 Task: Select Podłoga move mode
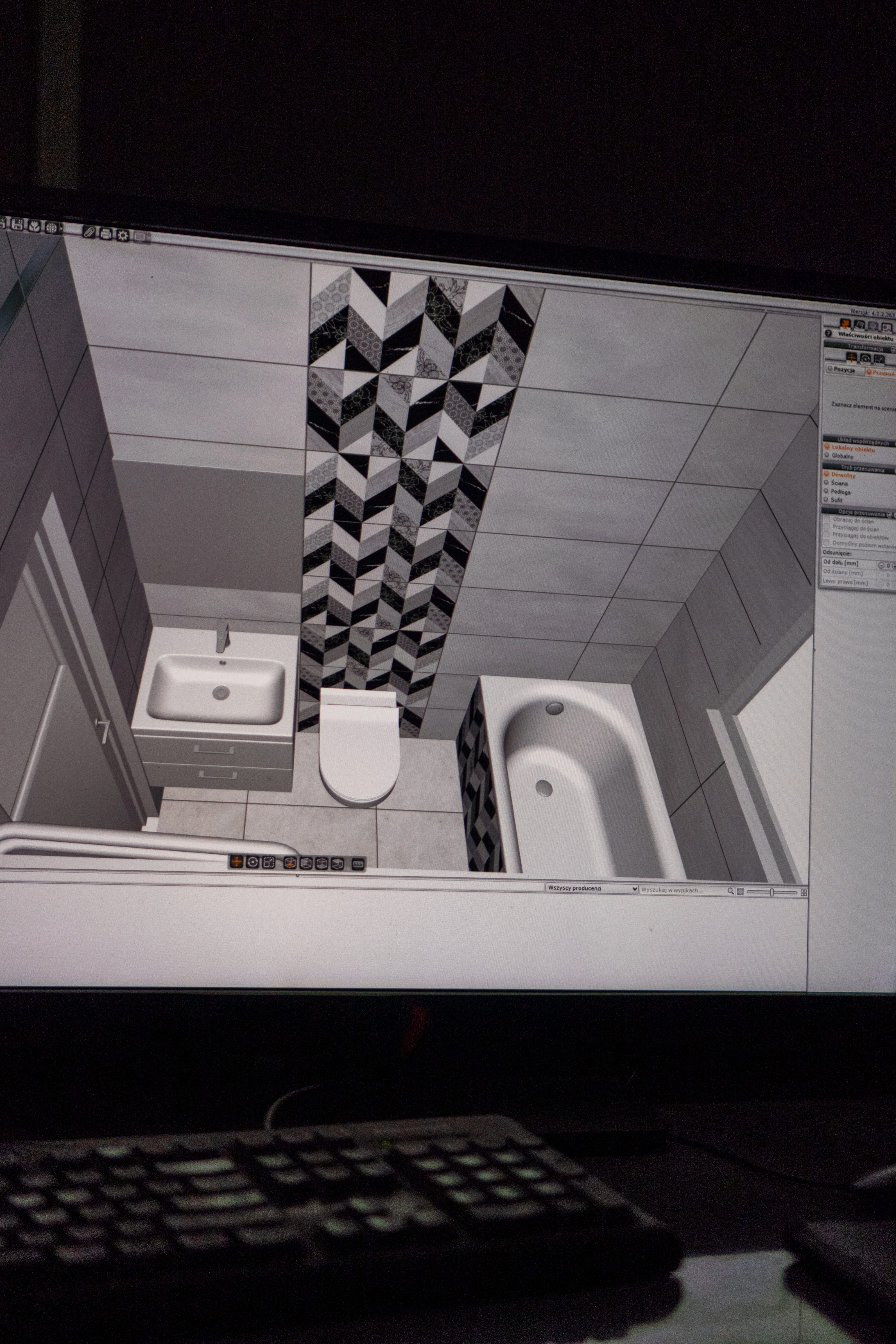point(837,491)
